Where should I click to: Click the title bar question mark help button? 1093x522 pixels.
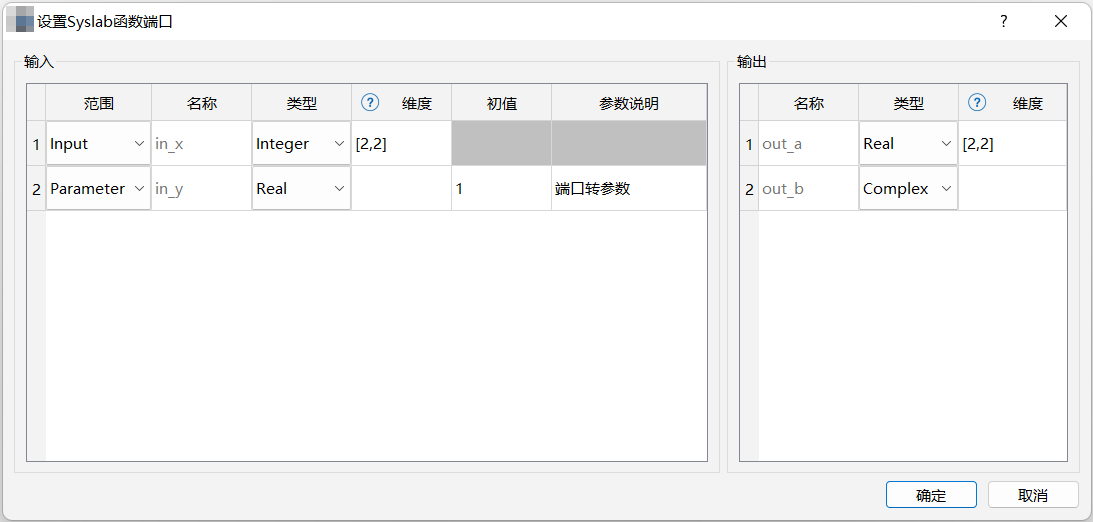coord(1003,21)
